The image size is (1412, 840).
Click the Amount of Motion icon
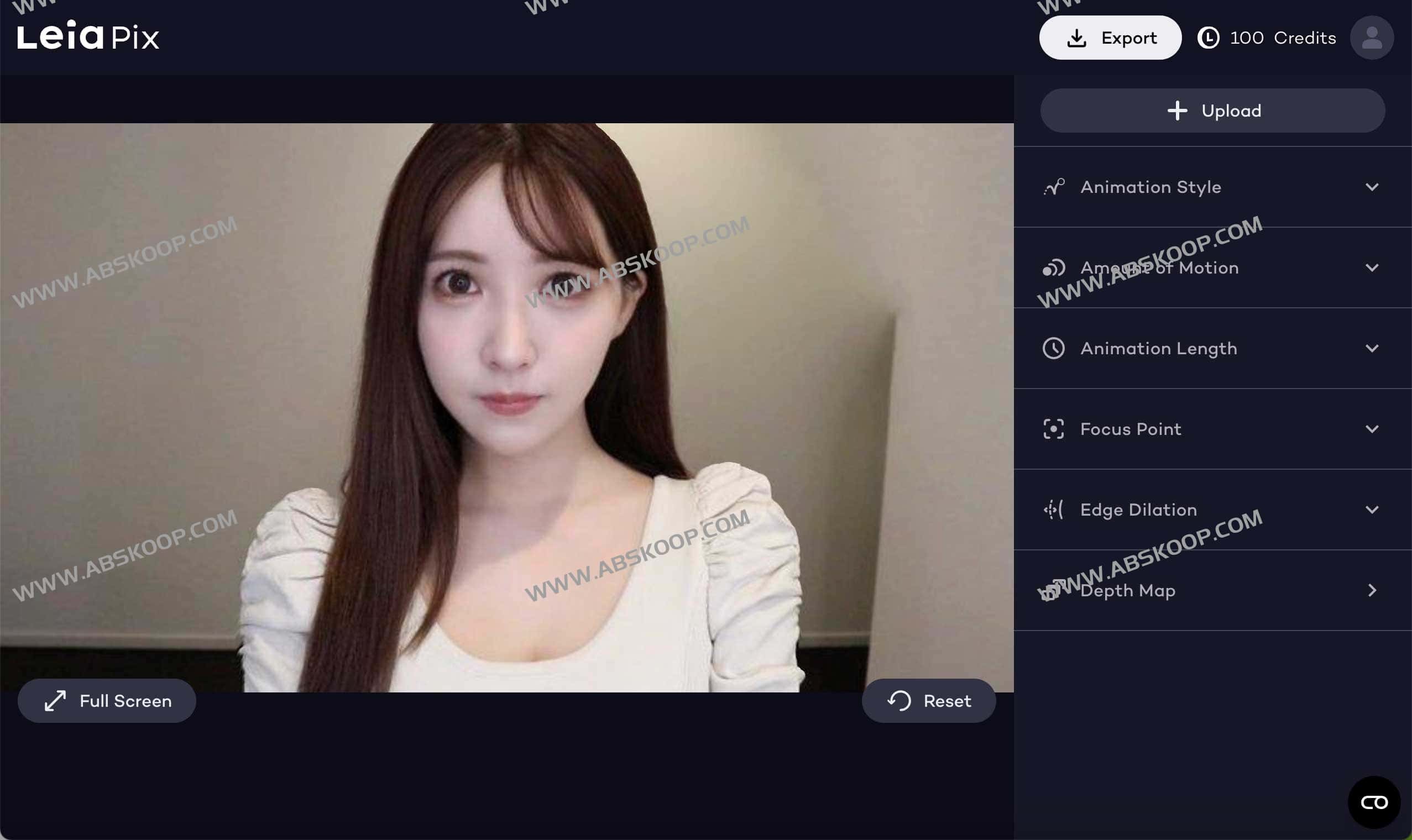click(x=1054, y=267)
